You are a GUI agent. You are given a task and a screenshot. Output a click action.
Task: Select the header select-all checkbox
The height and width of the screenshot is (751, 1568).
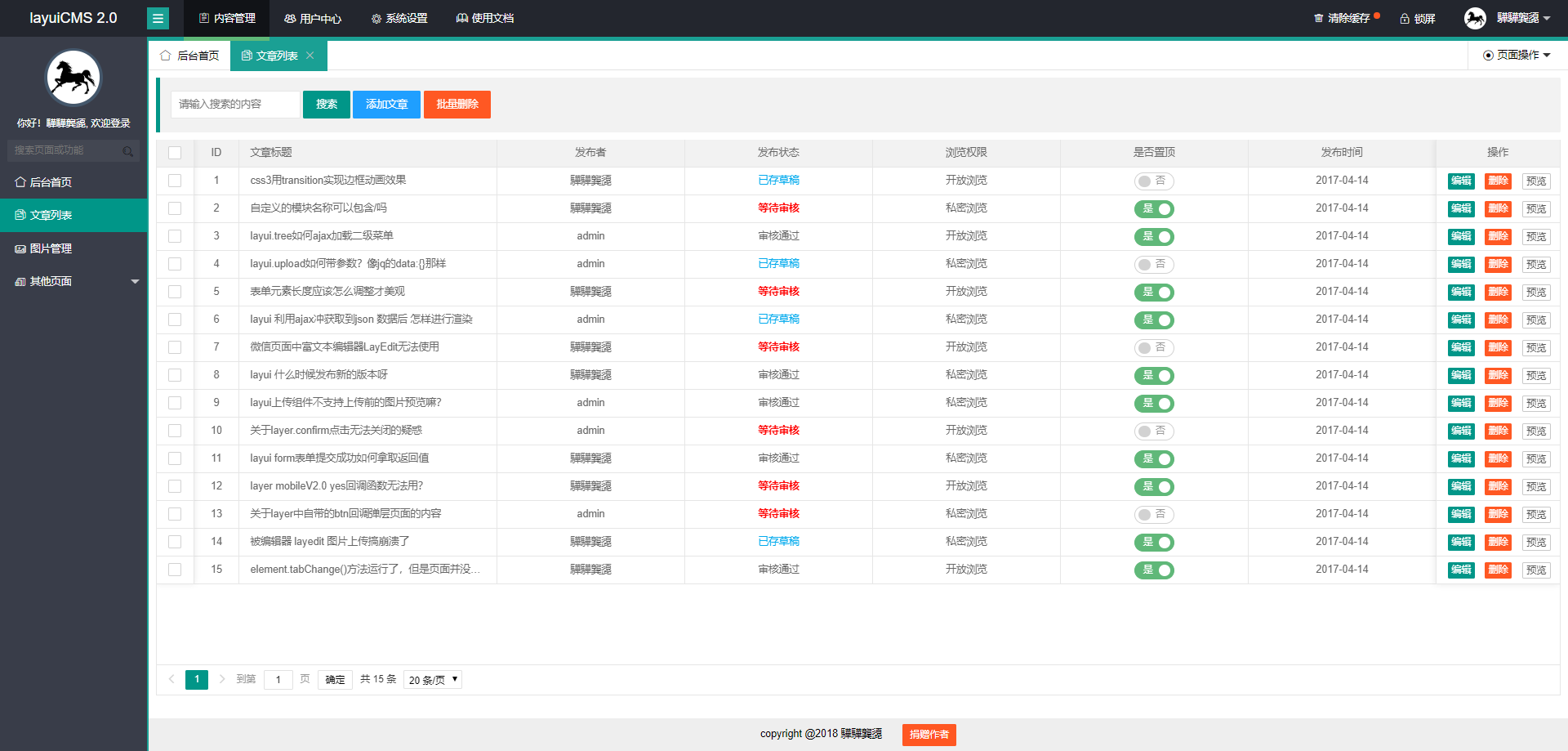click(x=175, y=153)
